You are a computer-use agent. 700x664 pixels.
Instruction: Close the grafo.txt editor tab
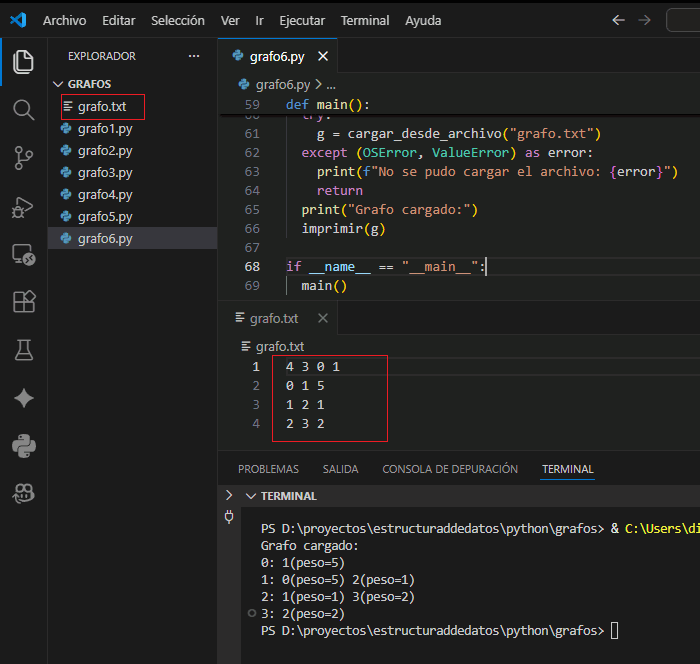click(x=322, y=318)
